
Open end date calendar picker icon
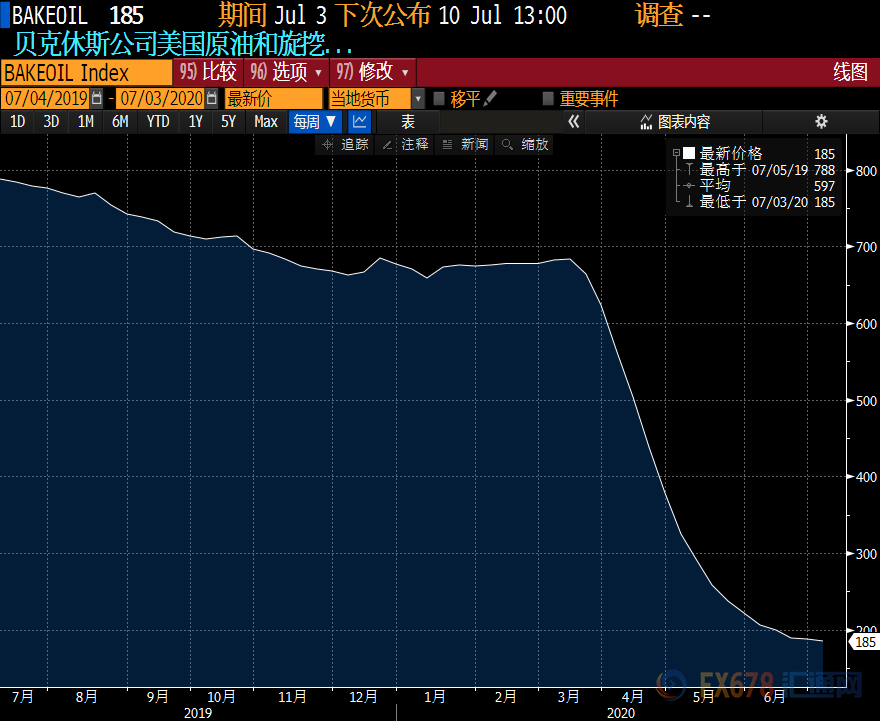click(x=212, y=98)
